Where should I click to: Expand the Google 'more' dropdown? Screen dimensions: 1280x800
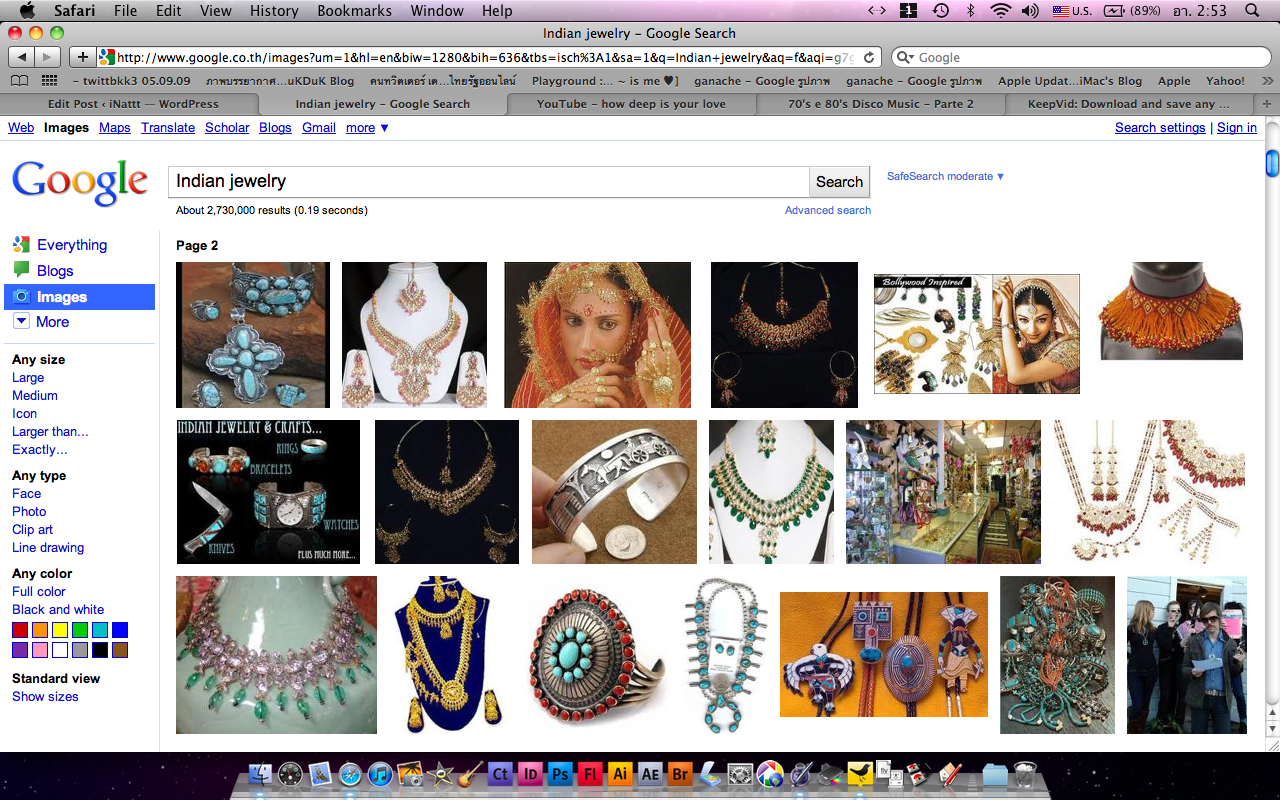[367, 128]
